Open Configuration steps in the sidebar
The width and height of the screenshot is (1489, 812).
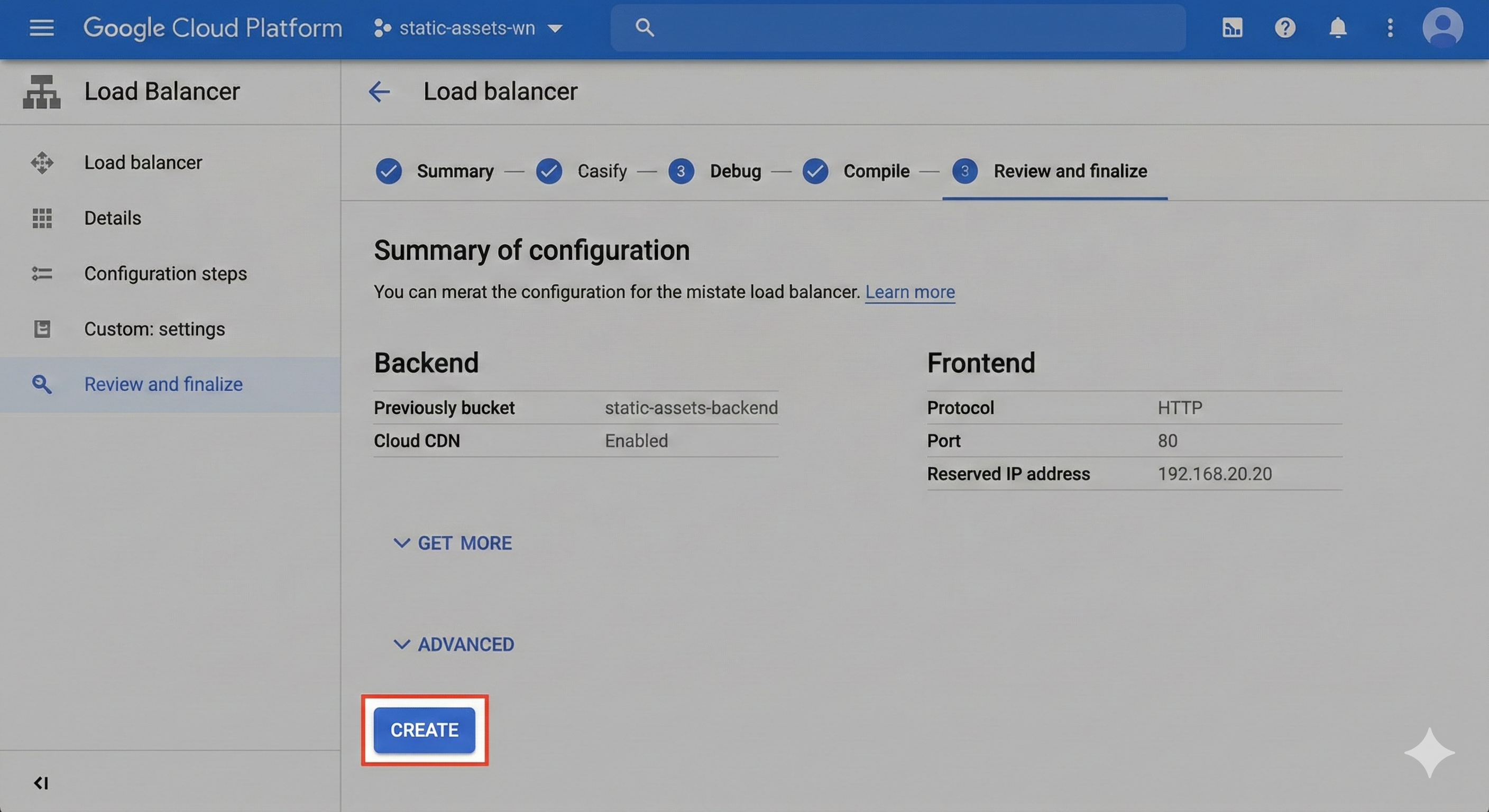pyautogui.click(x=166, y=273)
